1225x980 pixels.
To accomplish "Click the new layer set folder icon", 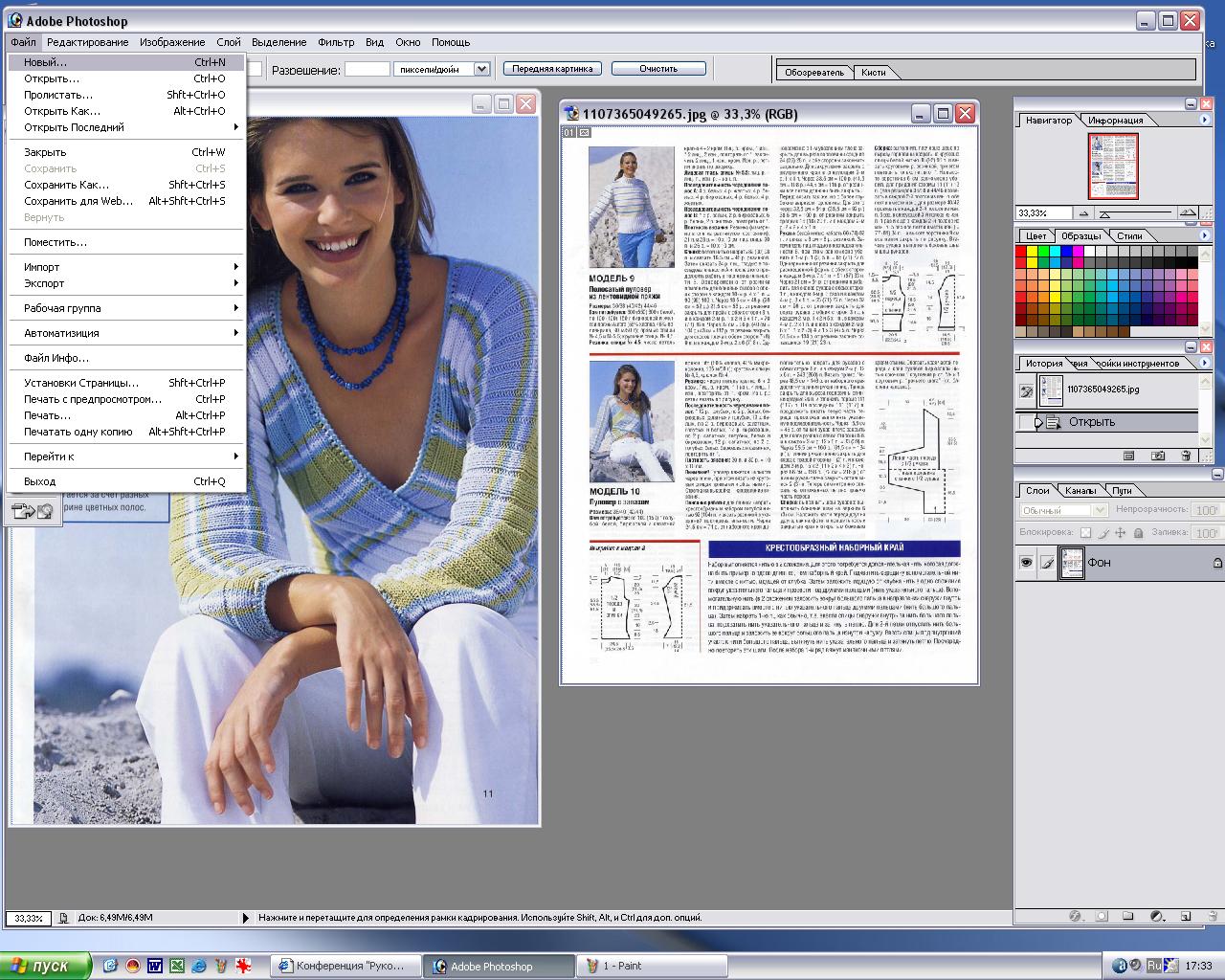I will [1127, 916].
